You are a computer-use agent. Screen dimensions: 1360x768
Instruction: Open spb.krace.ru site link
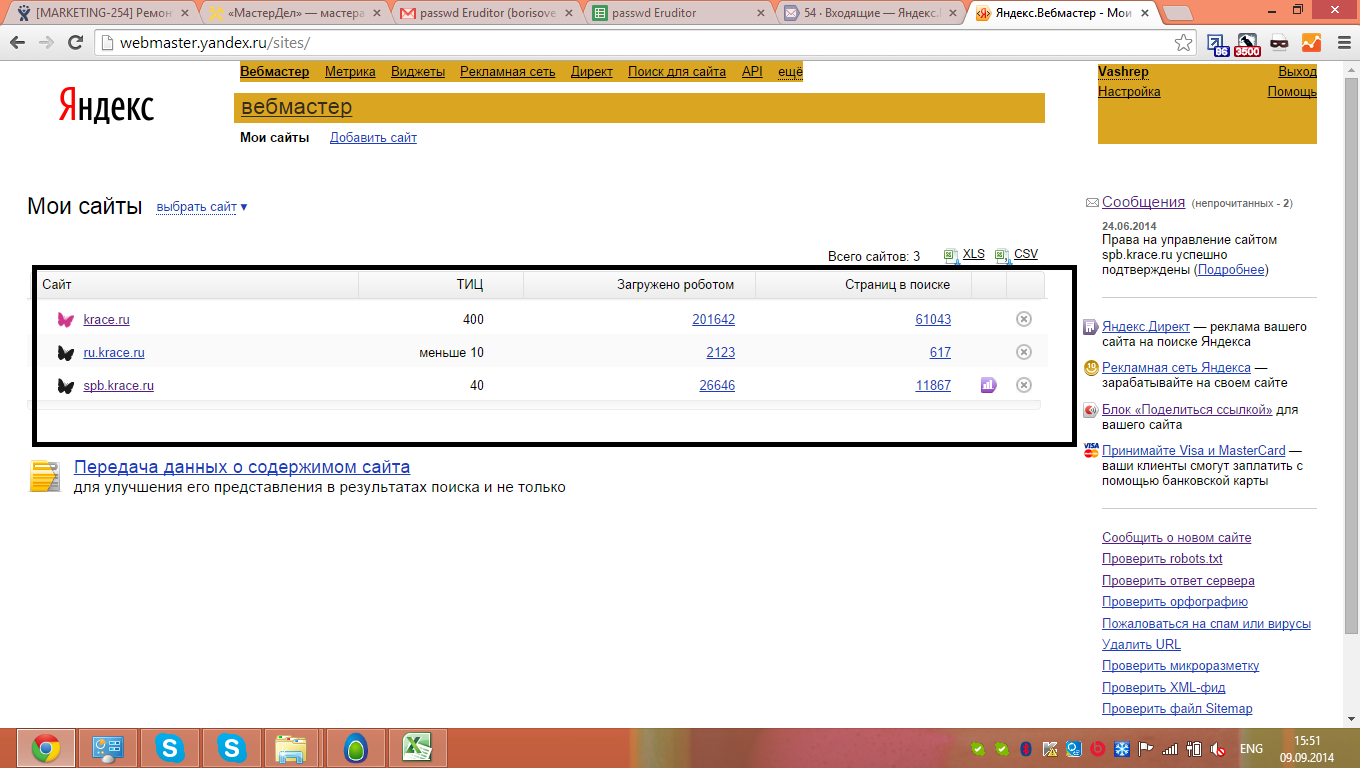coord(118,386)
